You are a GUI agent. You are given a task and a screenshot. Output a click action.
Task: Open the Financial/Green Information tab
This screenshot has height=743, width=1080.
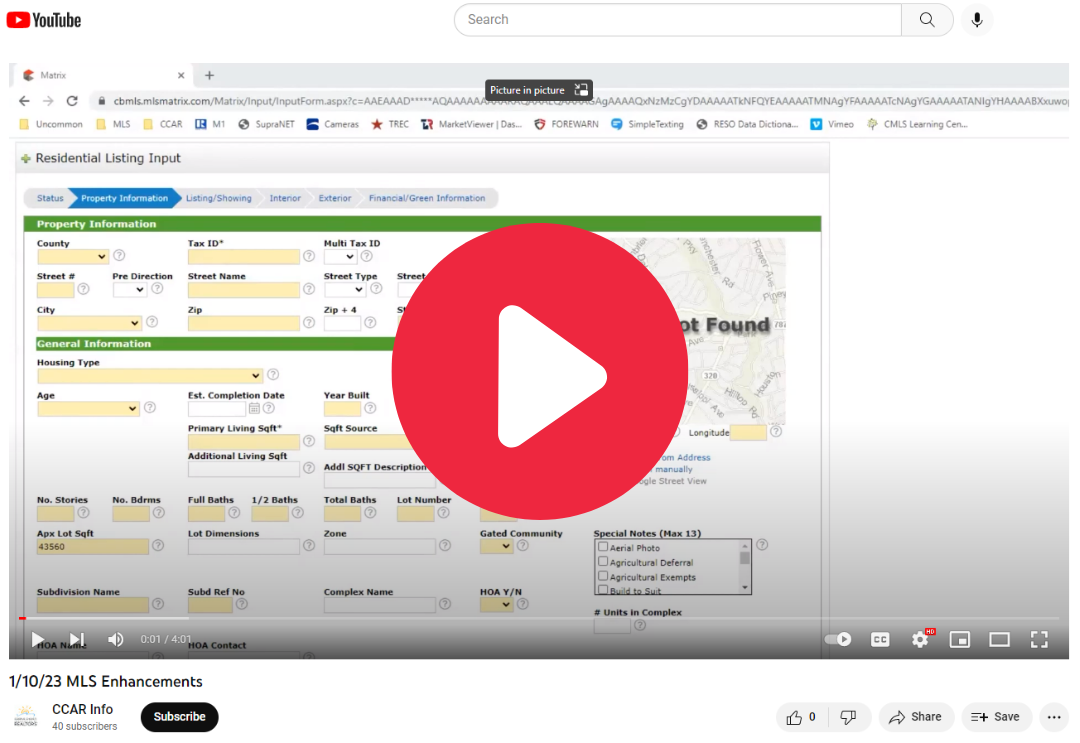click(x=426, y=198)
